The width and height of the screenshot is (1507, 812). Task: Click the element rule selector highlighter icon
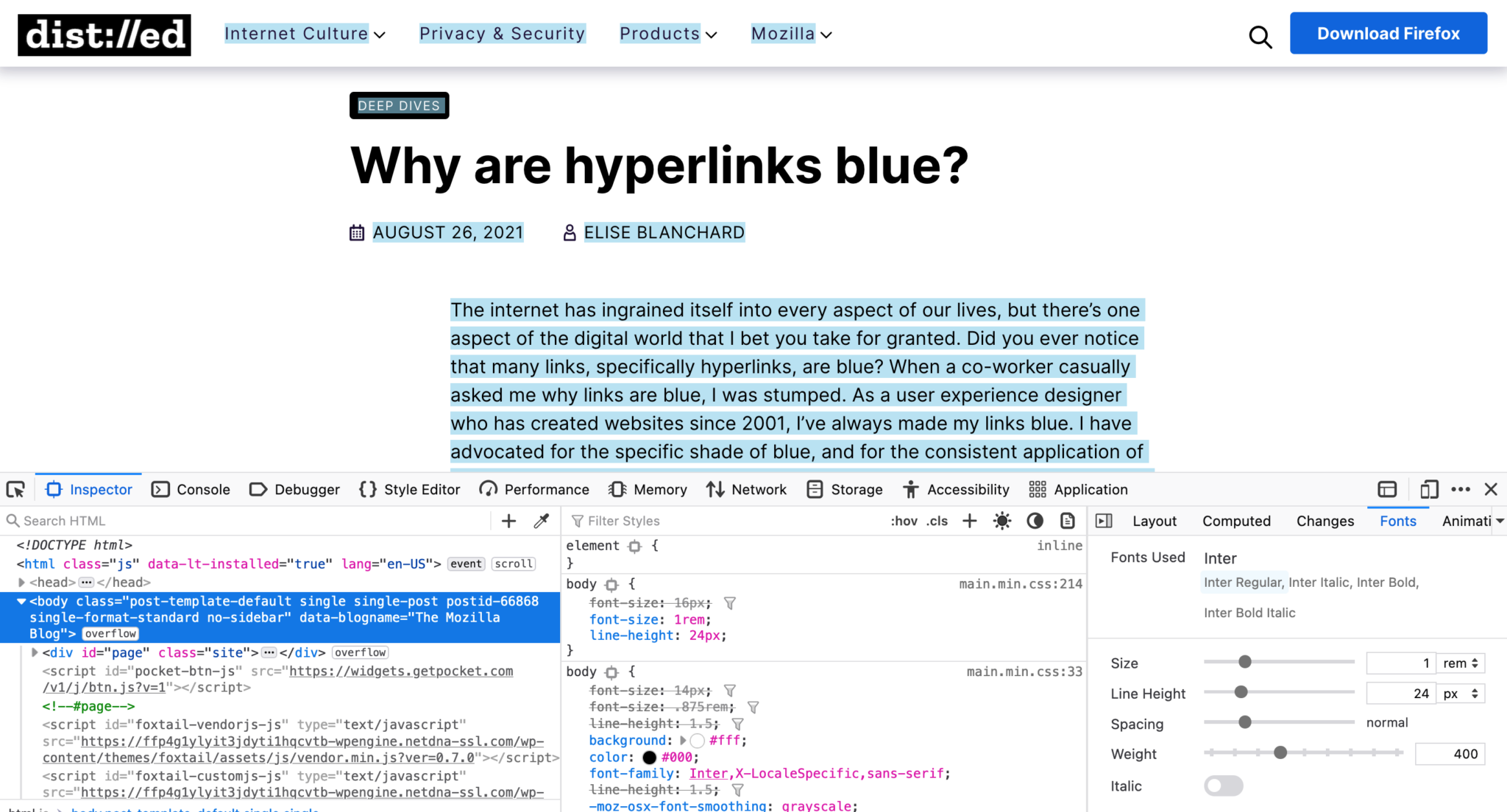point(634,546)
